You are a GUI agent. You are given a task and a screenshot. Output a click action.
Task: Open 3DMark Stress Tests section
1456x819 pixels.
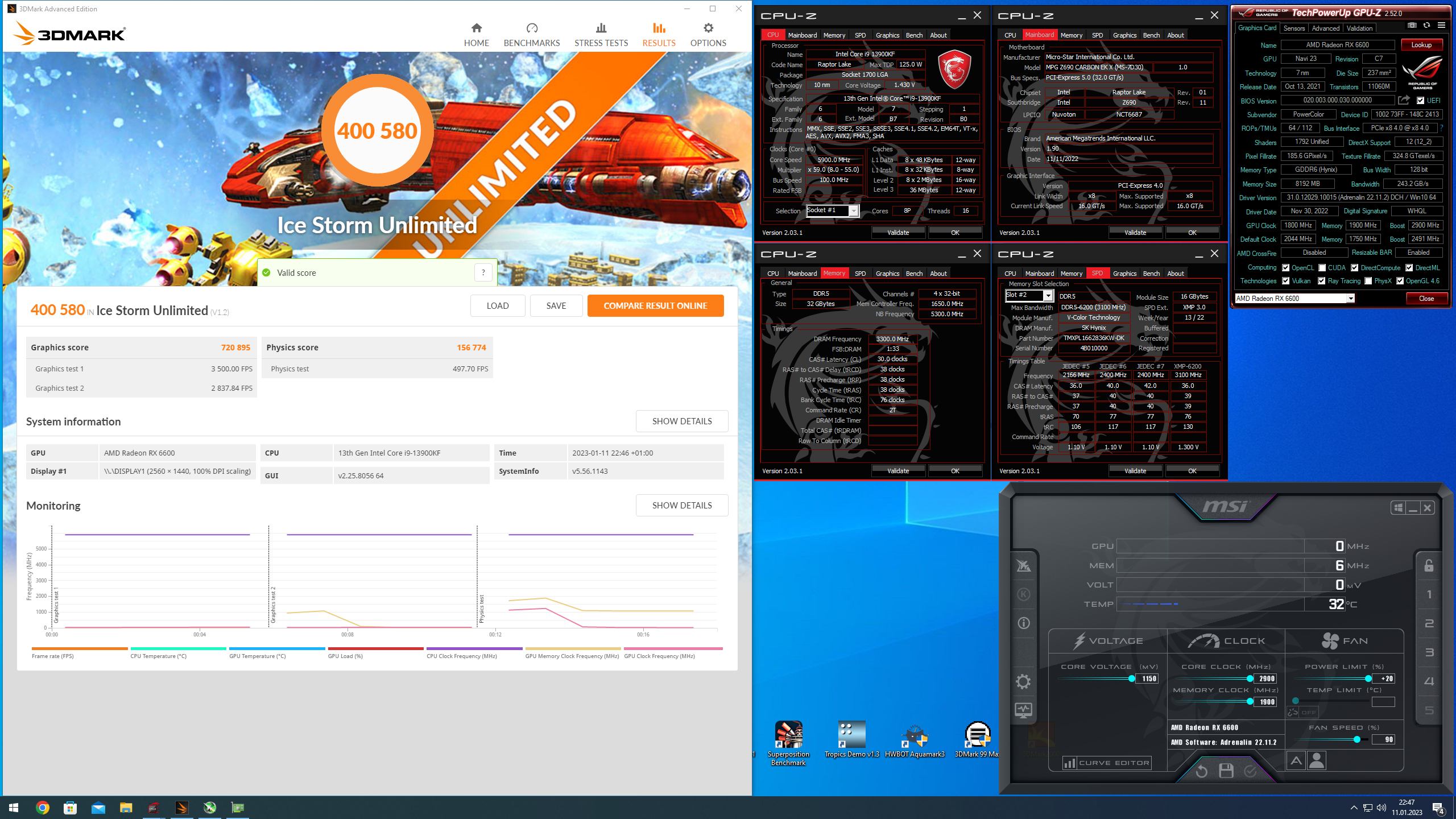(x=601, y=35)
